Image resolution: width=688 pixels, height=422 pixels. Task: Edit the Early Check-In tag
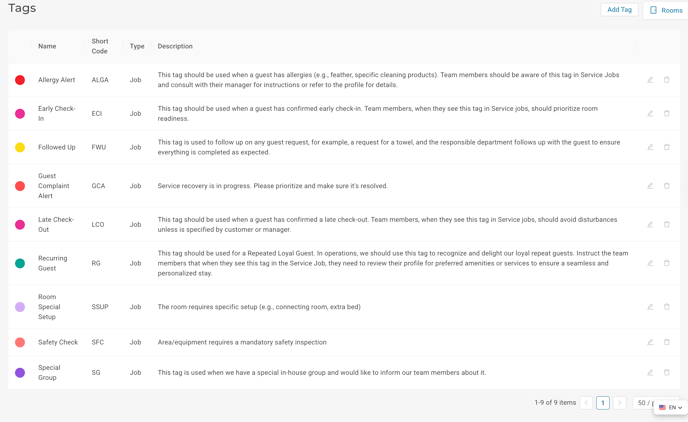point(650,114)
